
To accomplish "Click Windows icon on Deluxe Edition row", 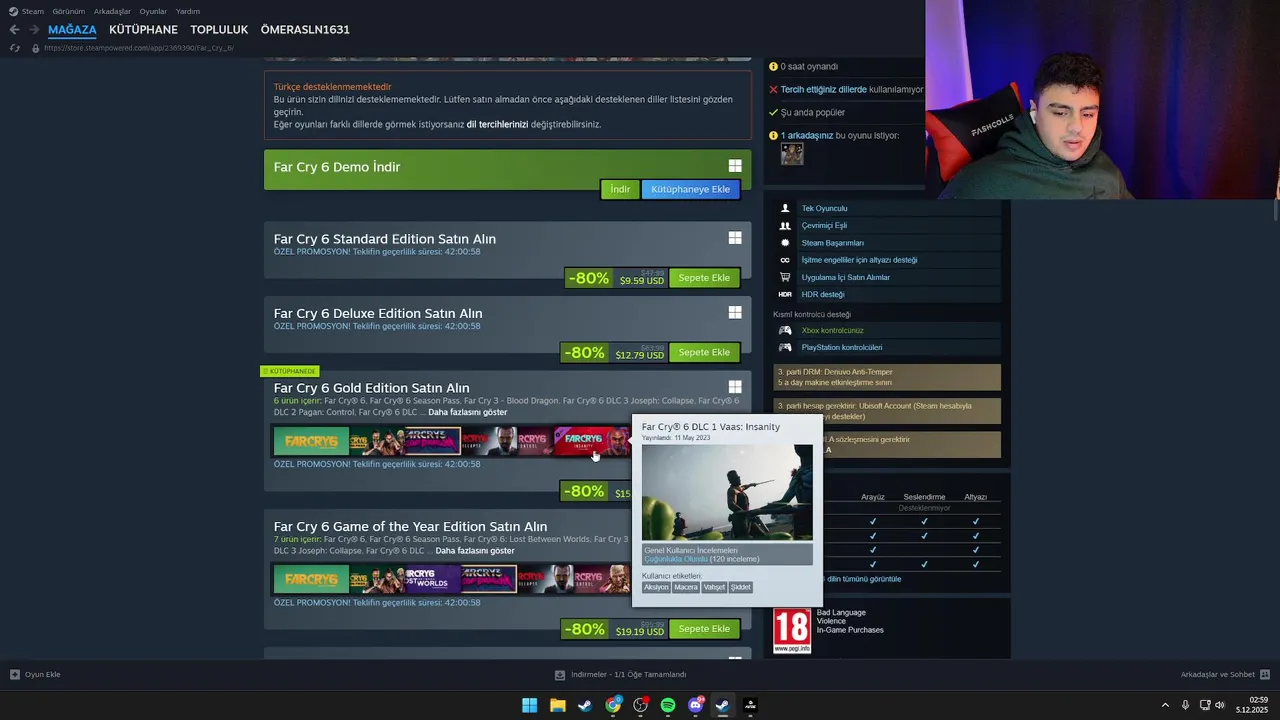I will point(735,312).
